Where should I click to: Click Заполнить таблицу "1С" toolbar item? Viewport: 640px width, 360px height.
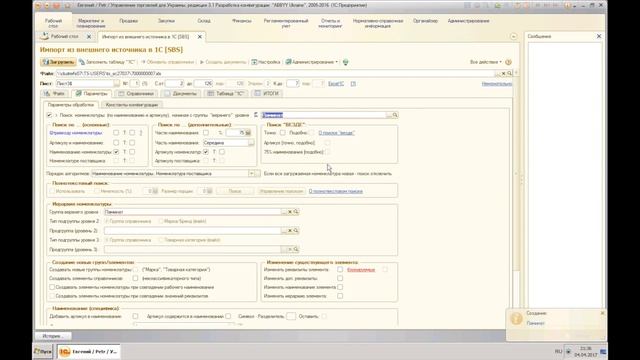[x=107, y=62]
